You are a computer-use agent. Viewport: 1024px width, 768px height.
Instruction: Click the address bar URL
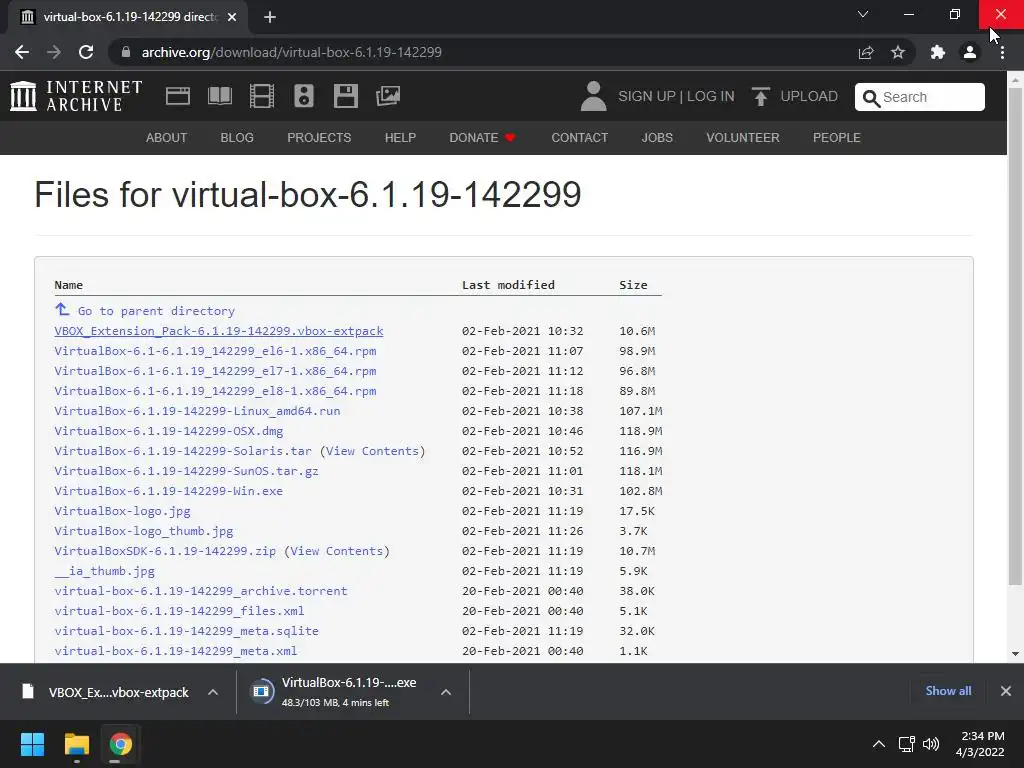coord(291,52)
